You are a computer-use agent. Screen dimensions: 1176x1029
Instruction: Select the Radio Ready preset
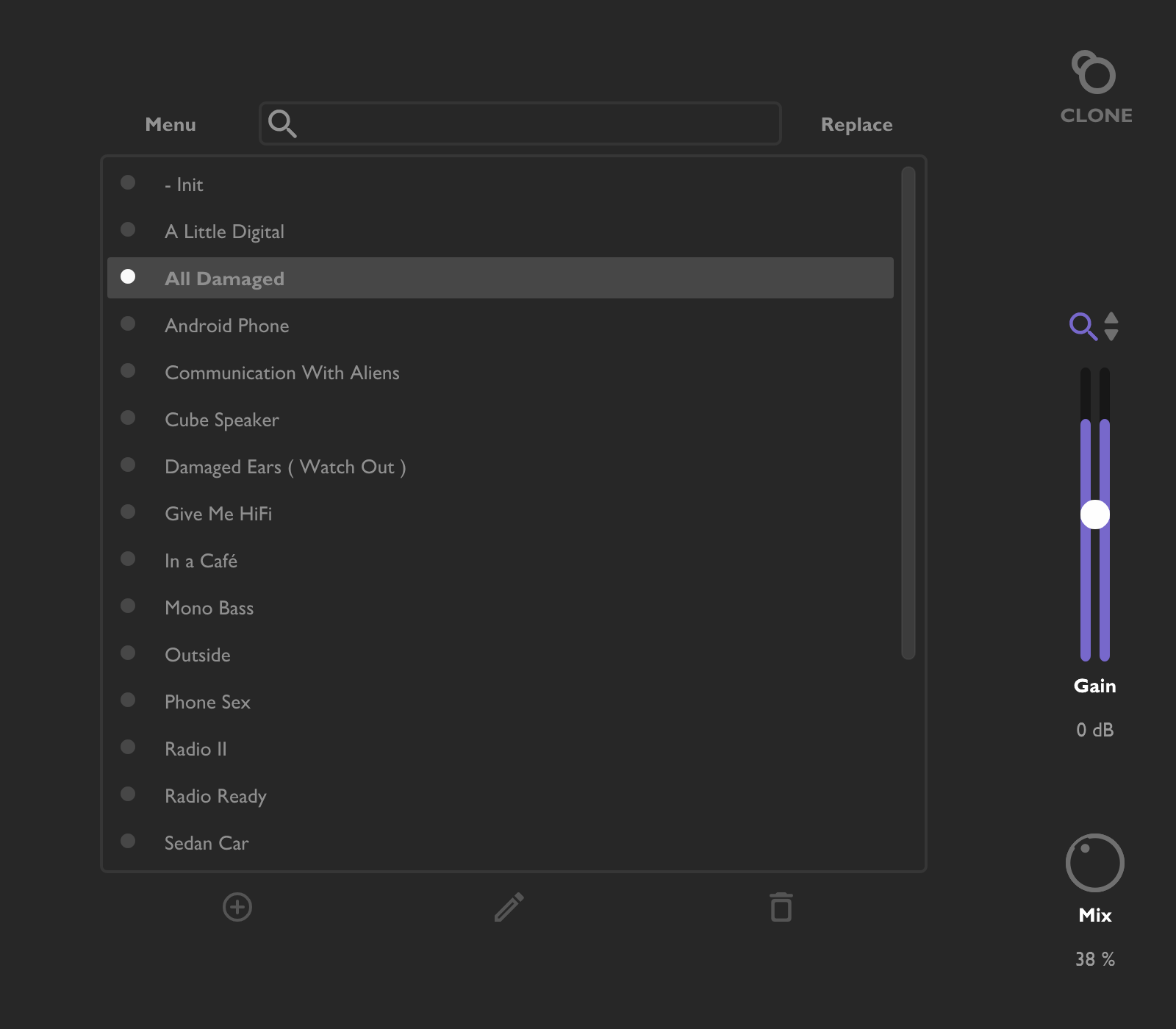coord(215,796)
